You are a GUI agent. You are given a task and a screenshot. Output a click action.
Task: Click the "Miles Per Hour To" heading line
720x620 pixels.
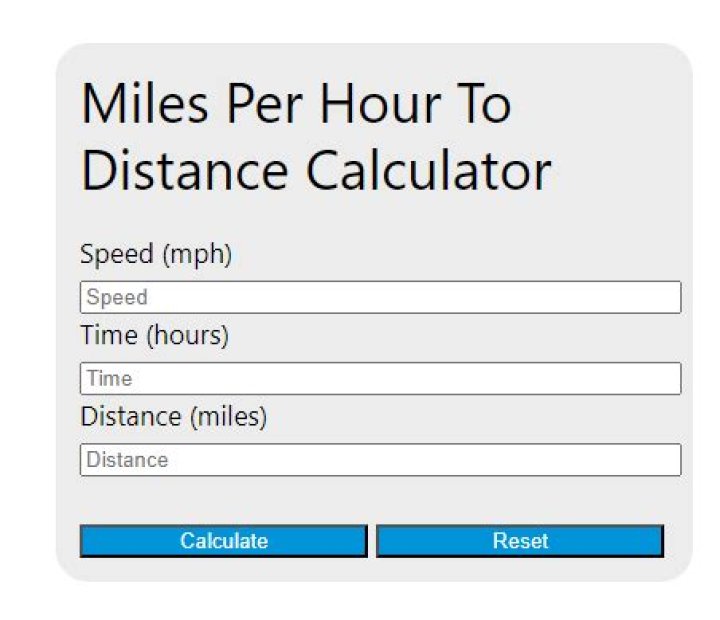tap(296, 105)
